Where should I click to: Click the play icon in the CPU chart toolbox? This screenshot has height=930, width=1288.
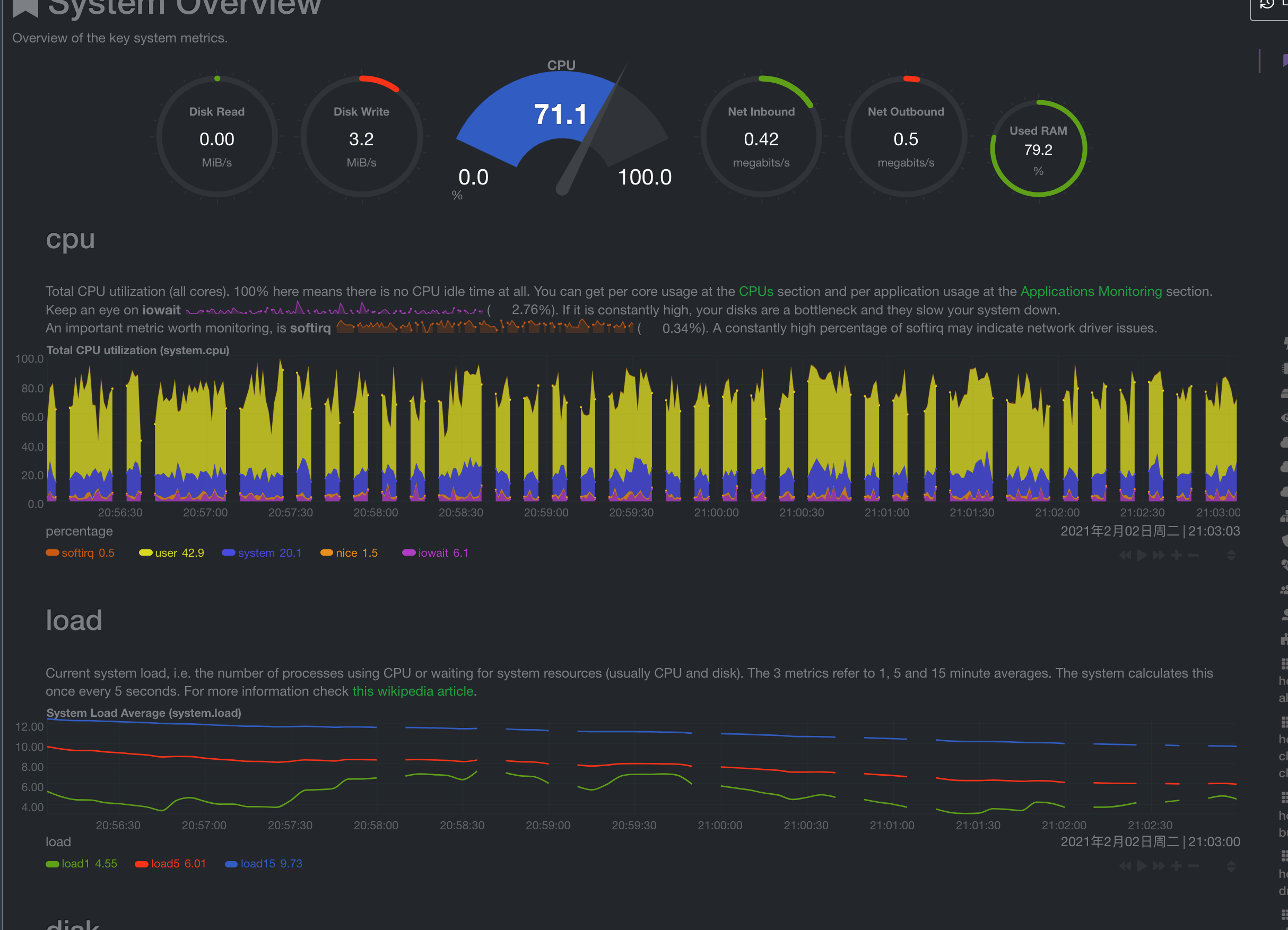click(1142, 555)
